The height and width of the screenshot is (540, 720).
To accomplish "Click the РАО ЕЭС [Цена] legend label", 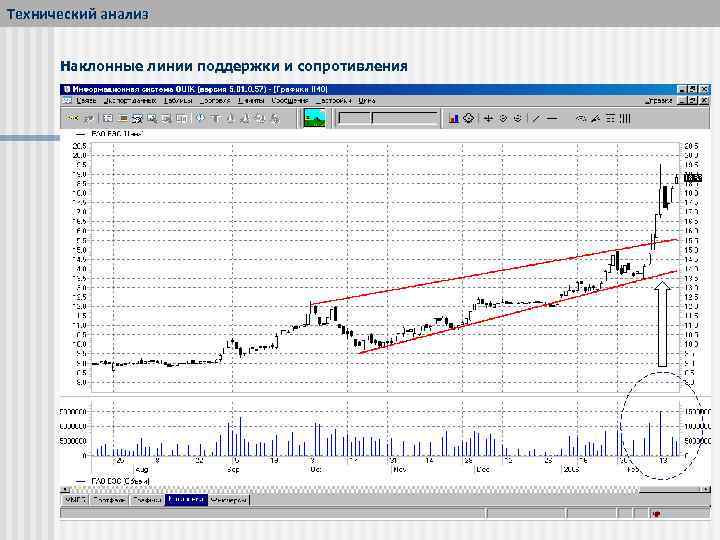I will click(117, 134).
